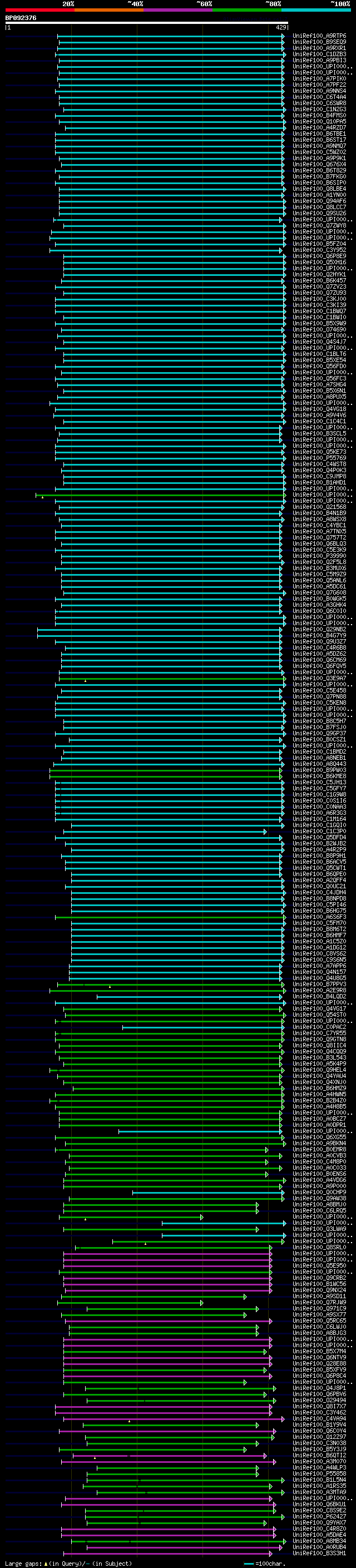
Task: Click the green bar for UniRef100_A6S6F3
Action: point(170,917)
